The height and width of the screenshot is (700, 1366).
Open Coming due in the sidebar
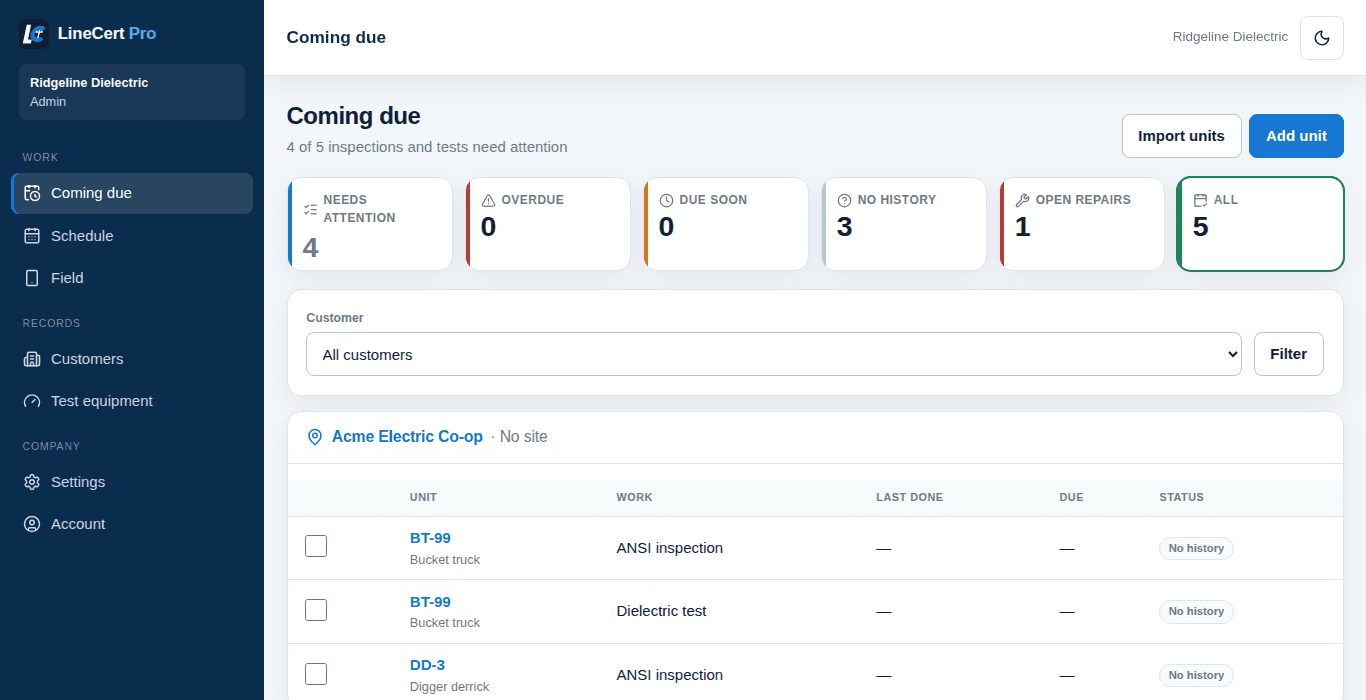(x=132, y=193)
